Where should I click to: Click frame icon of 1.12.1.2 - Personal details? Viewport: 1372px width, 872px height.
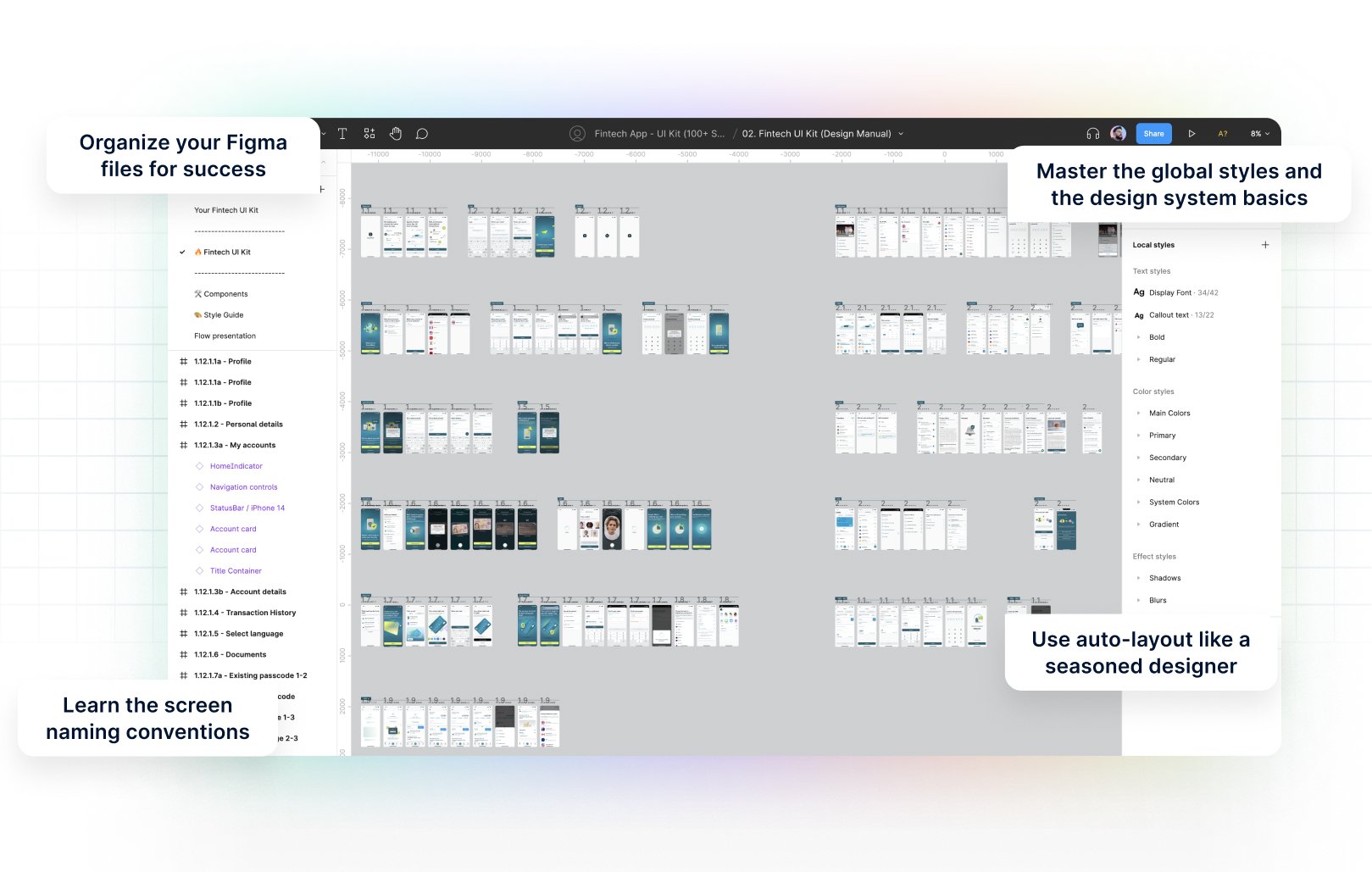click(x=184, y=425)
